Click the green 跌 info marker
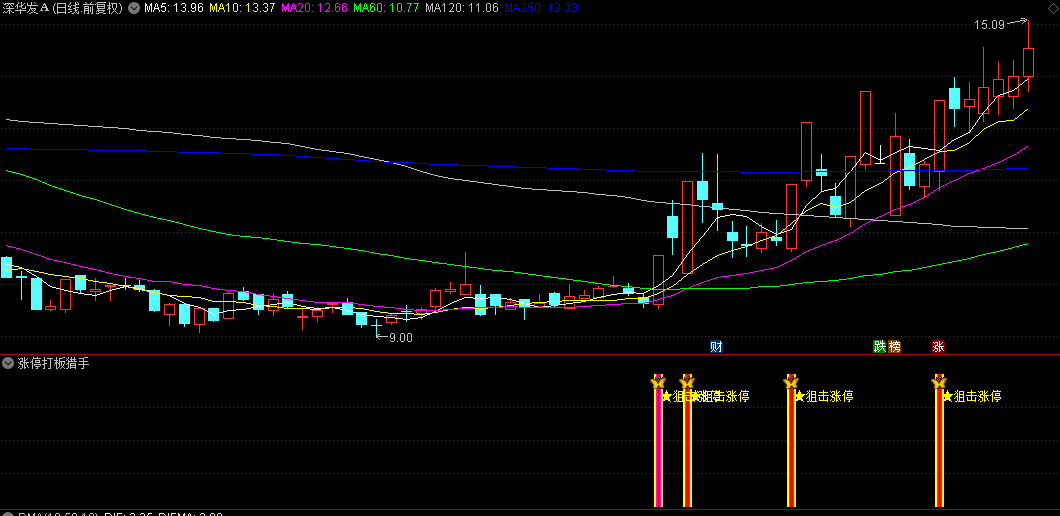The width and height of the screenshot is (1060, 516). point(880,347)
